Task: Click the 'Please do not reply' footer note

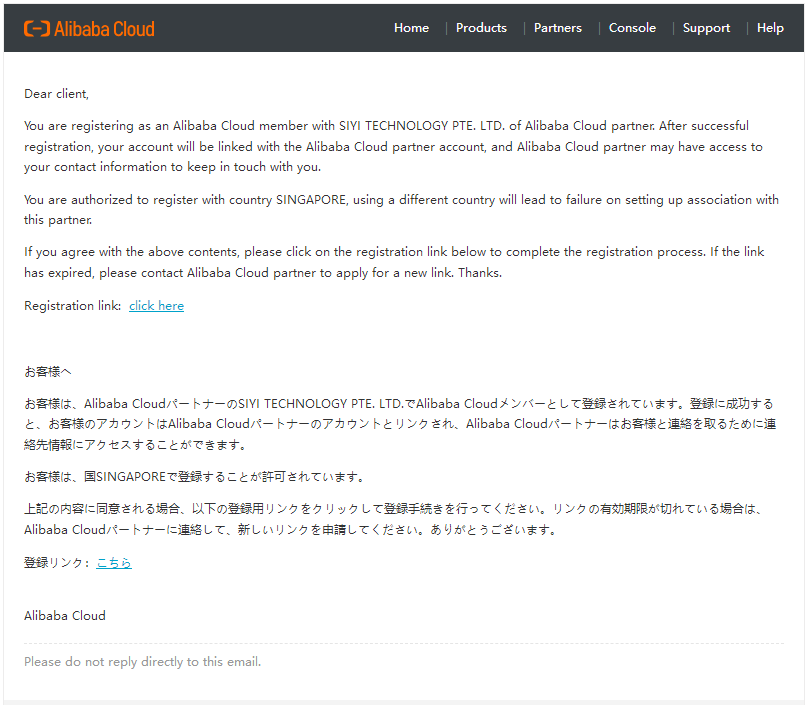Action: tap(142, 662)
